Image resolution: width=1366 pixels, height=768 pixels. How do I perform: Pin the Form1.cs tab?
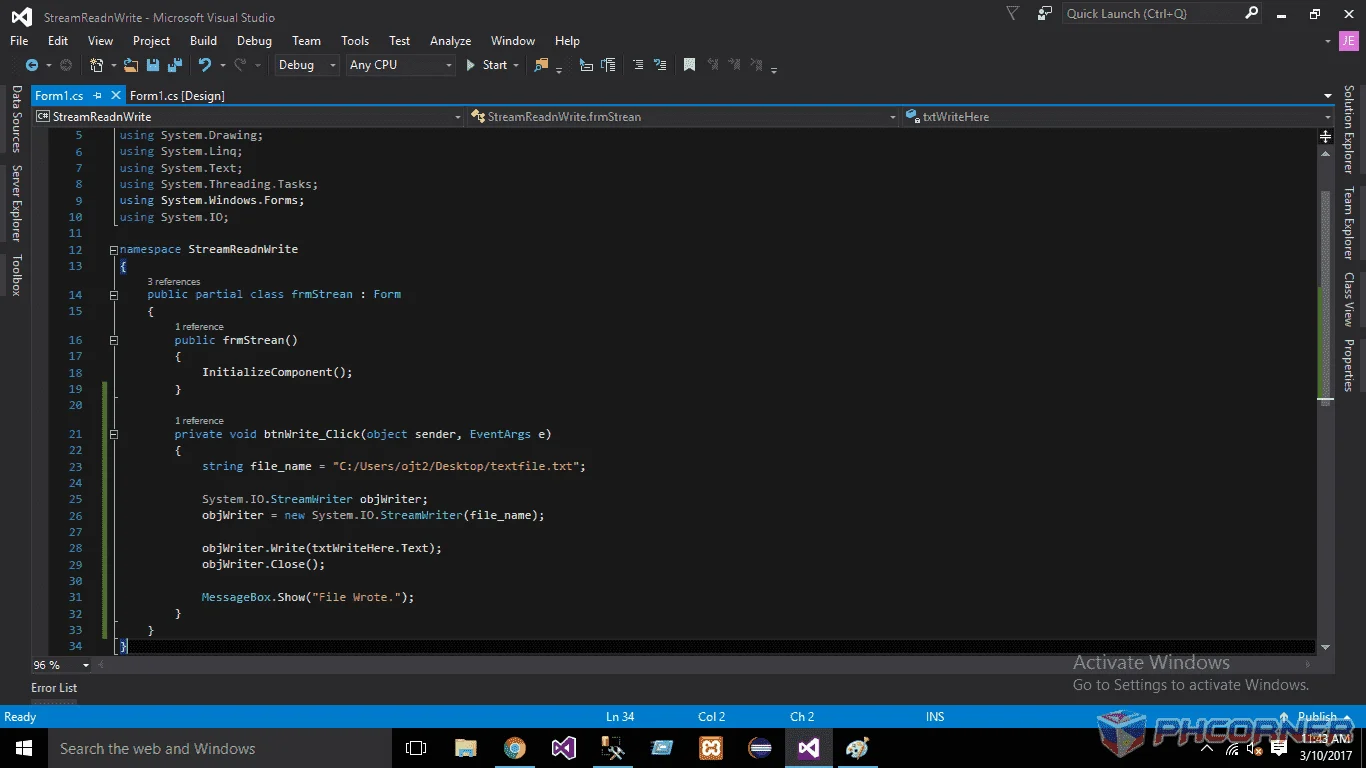click(x=97, y=96)
